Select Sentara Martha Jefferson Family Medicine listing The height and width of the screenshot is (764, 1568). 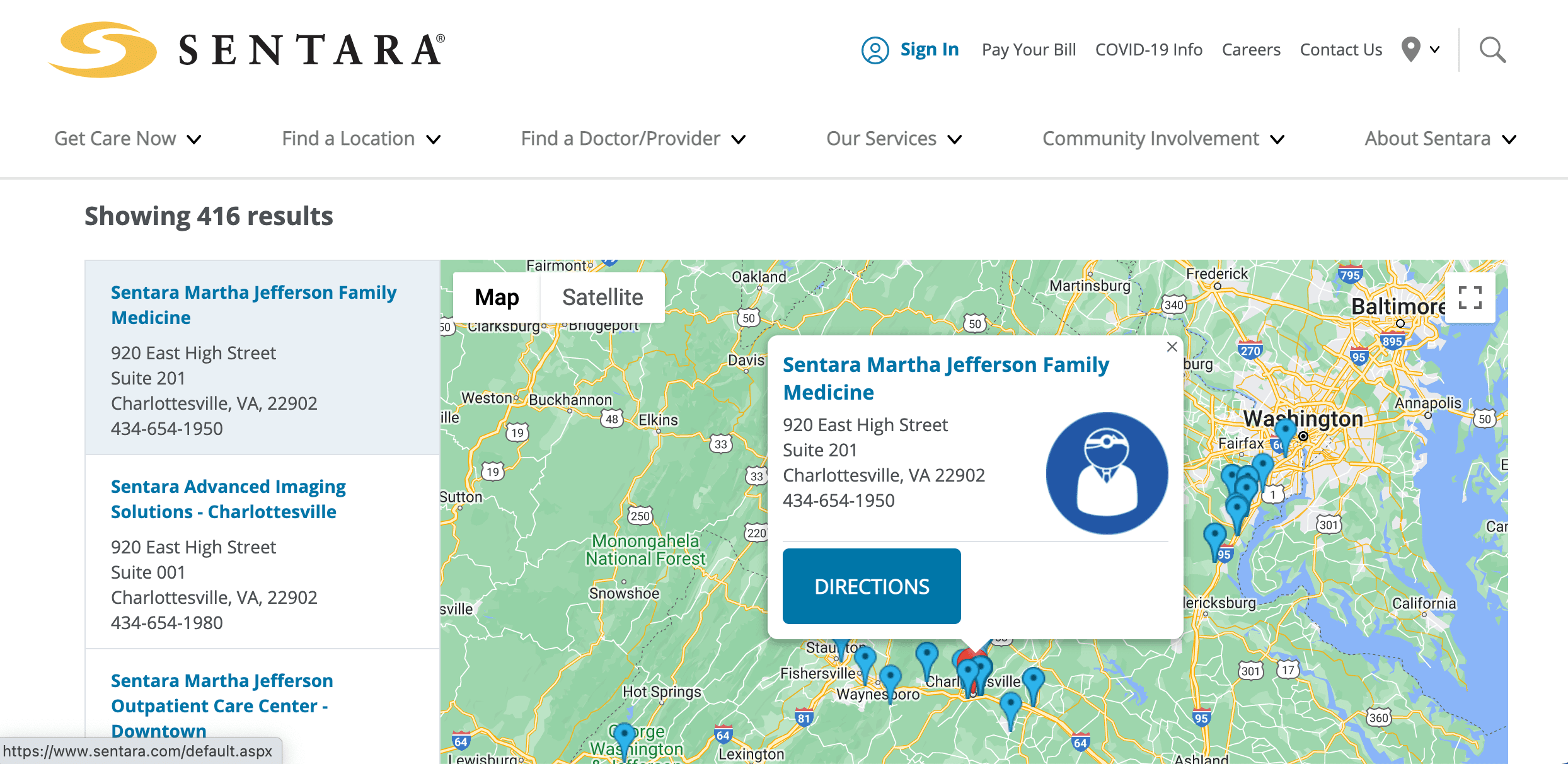coord(253,304)
